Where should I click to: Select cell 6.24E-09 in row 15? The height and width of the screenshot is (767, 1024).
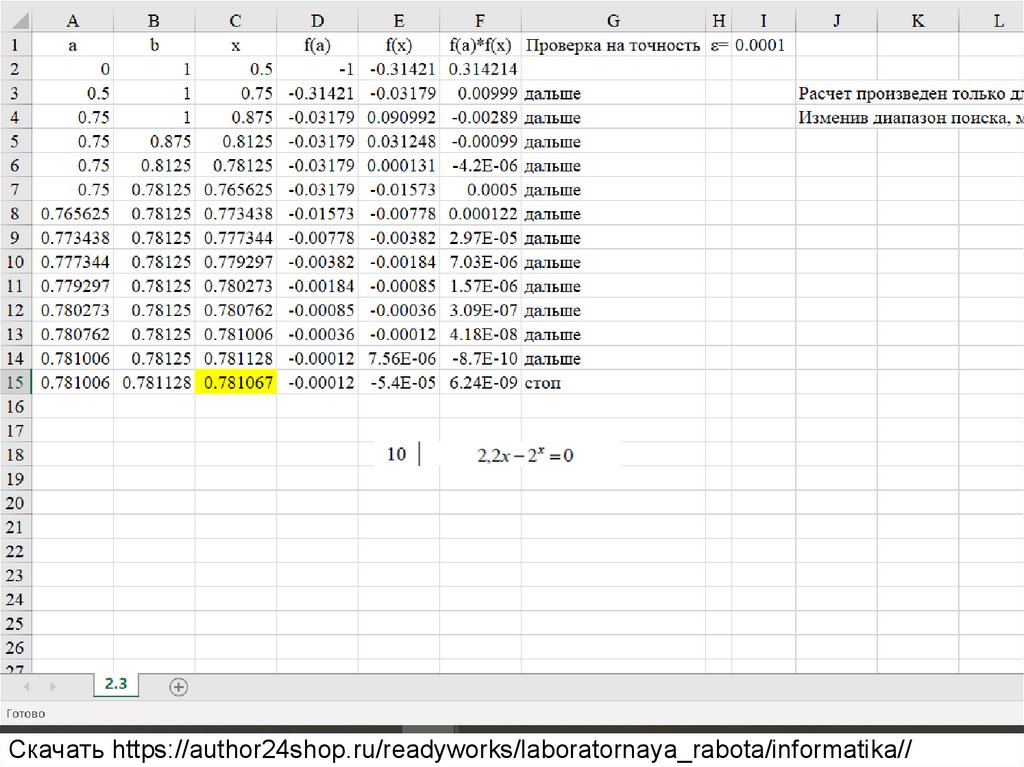point(480,382)
